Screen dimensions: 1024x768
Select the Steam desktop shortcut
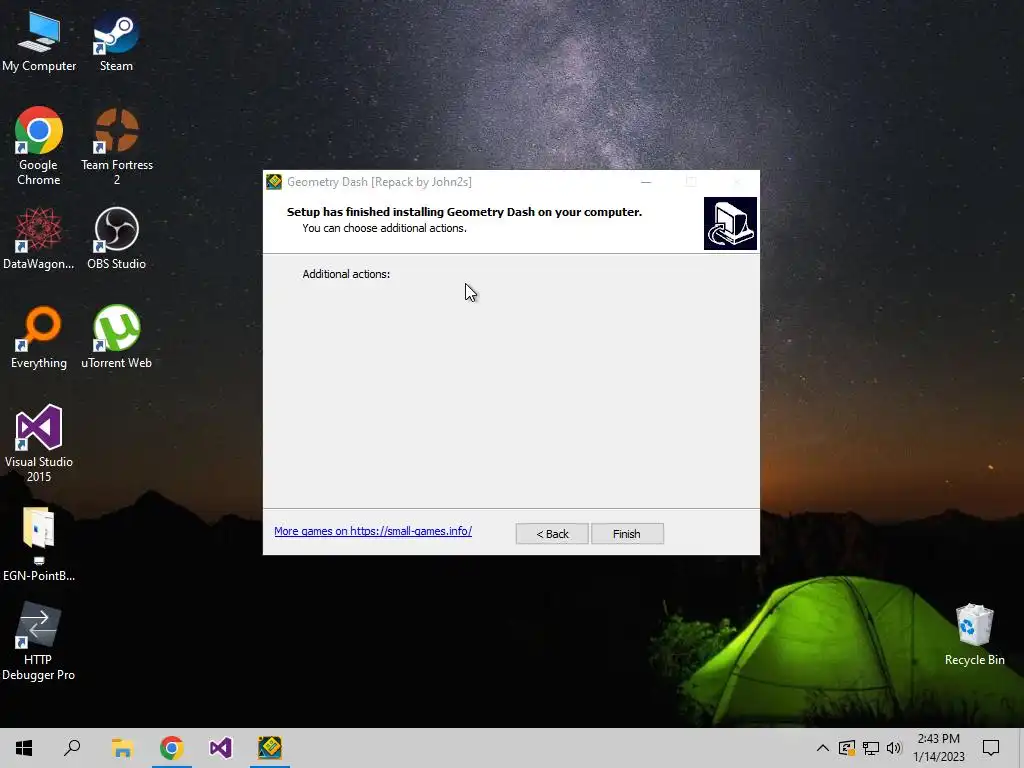pos(116,42)
